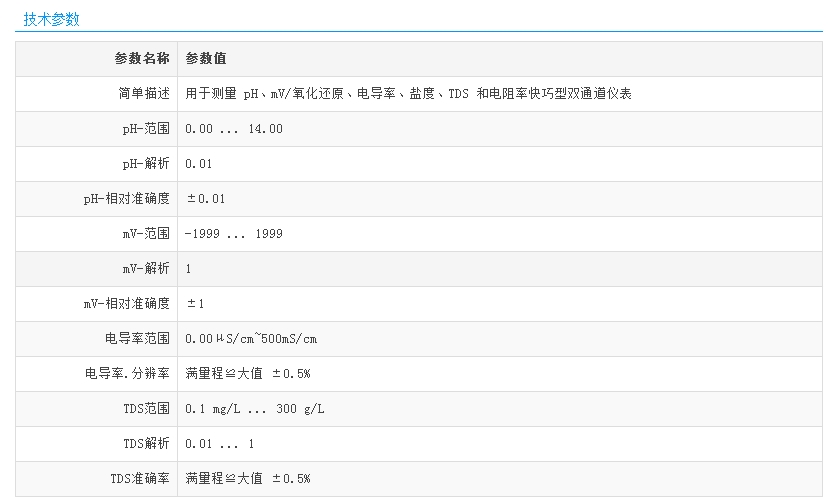
Task: Select the mV-范围 row label
Action: pos(140,234)
